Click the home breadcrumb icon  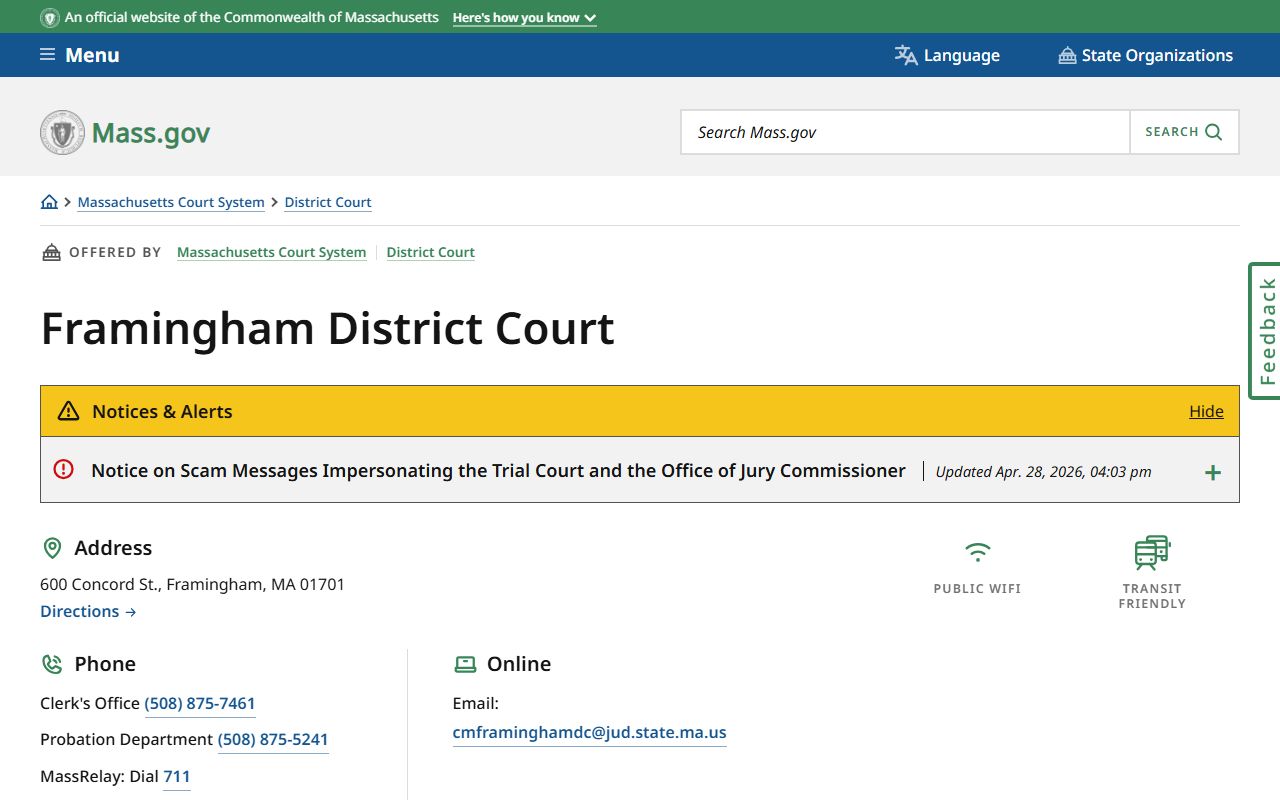pos(49,202)
